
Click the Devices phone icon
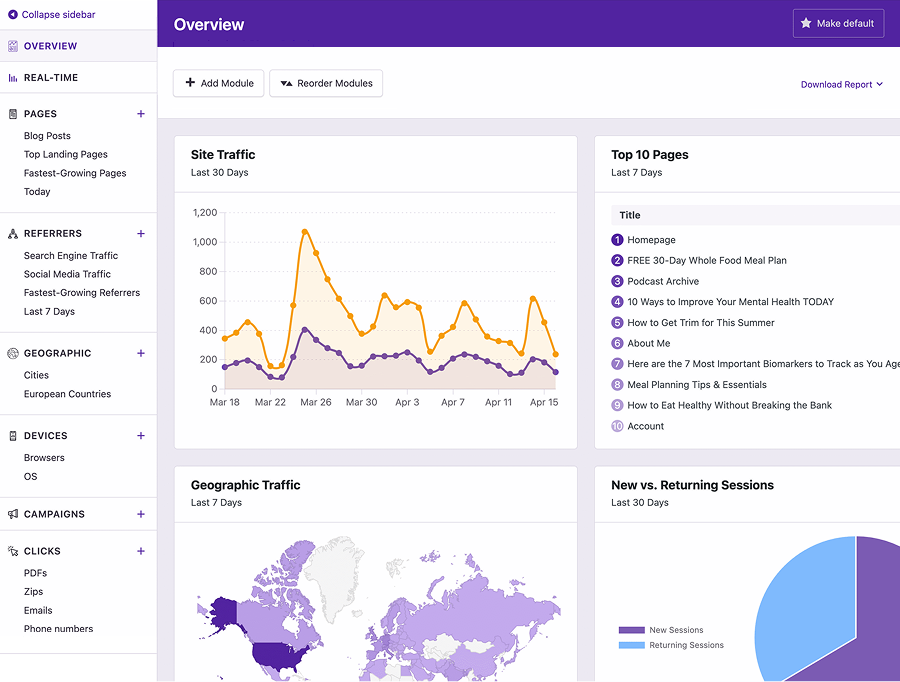[13, 436]
